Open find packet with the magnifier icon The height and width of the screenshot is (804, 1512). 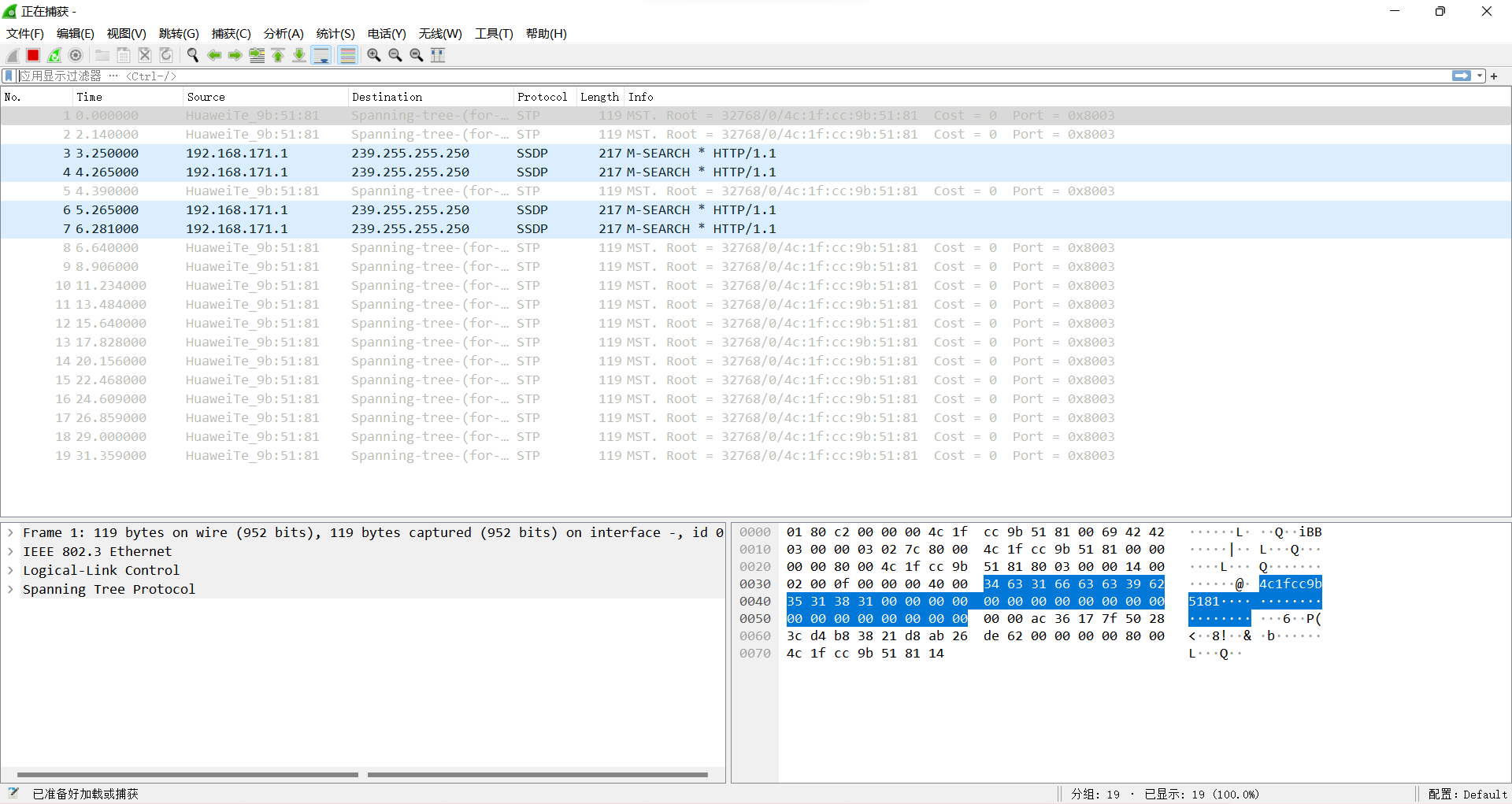click(193, 55)
